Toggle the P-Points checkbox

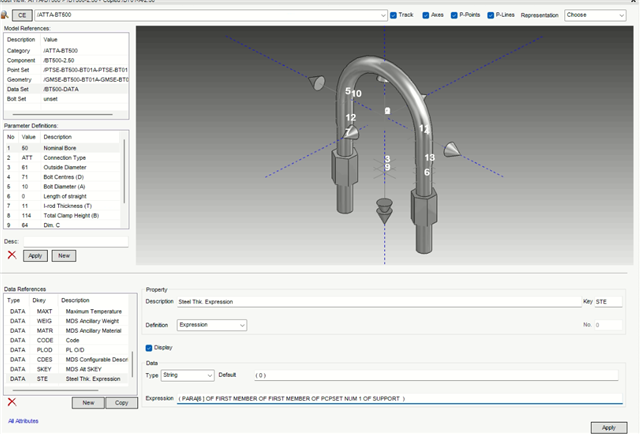[454, 15]
